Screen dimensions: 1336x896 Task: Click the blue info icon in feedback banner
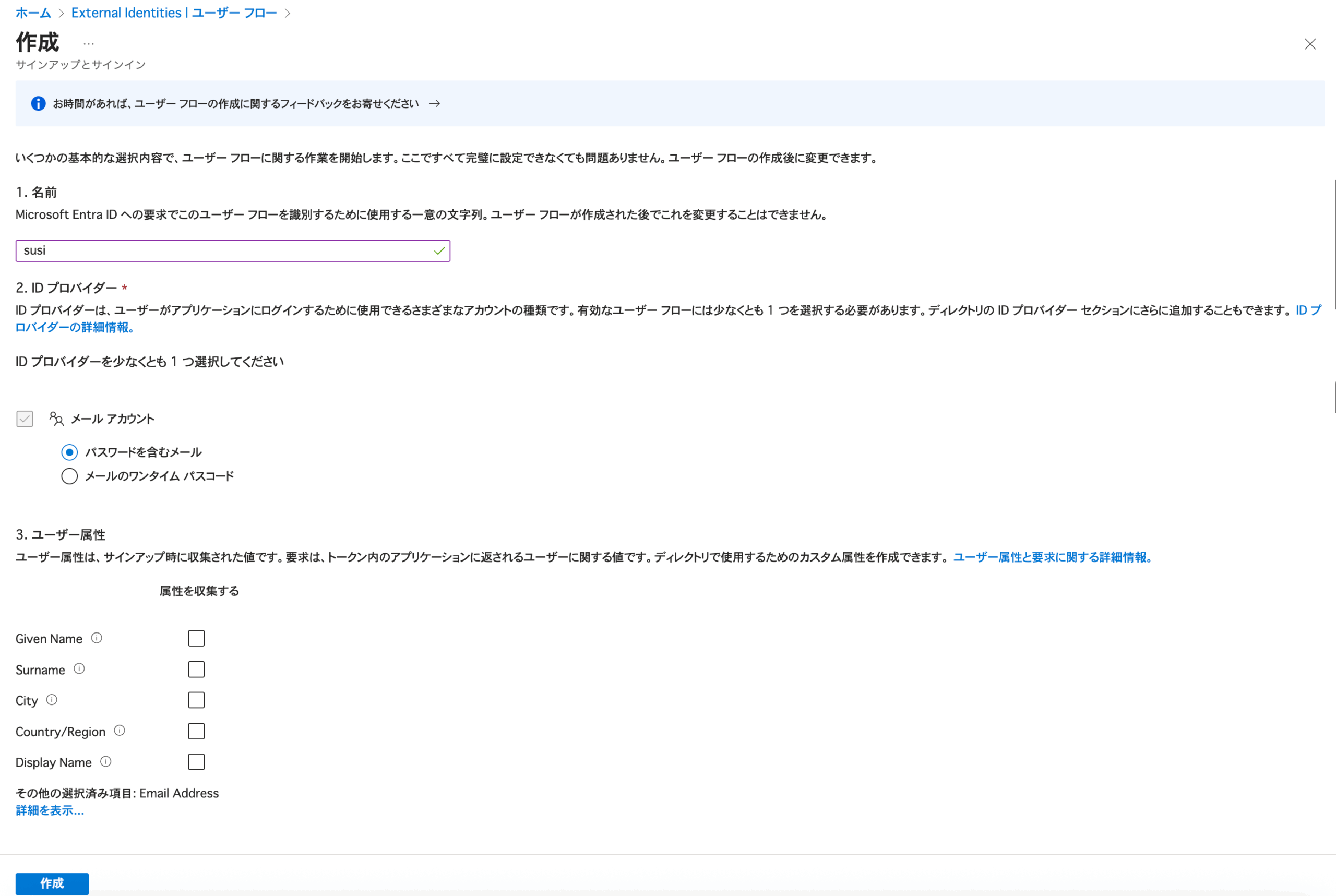[38, 103]
